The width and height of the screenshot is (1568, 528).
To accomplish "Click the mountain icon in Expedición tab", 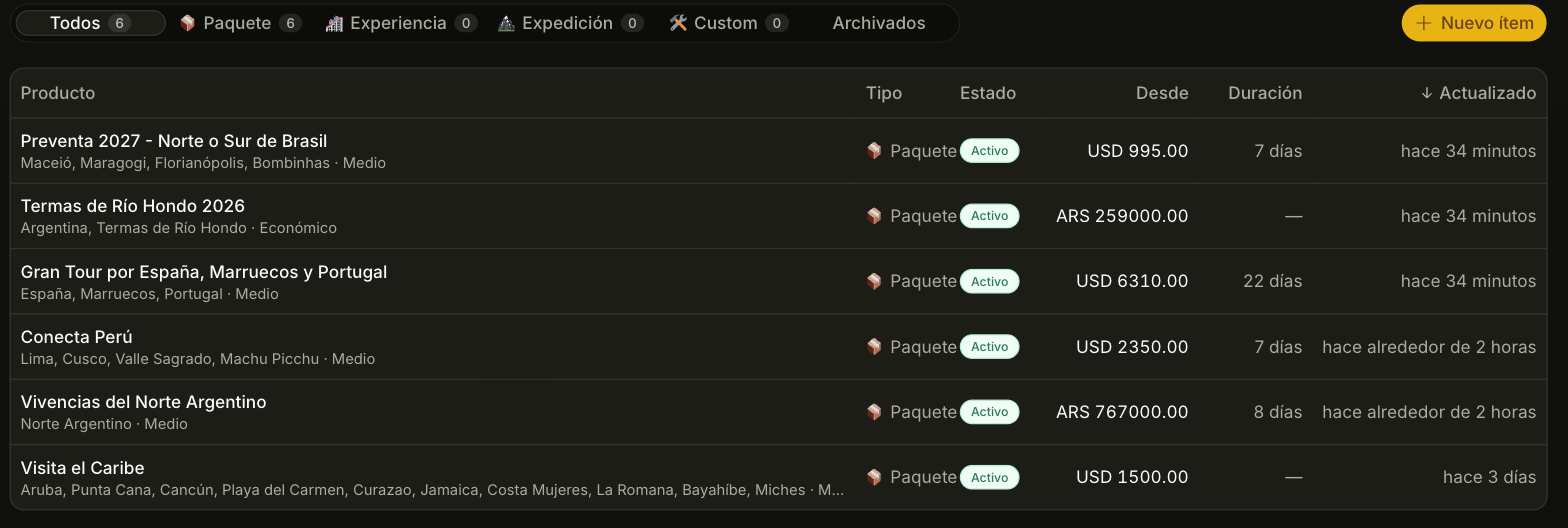I will (506, 23).
